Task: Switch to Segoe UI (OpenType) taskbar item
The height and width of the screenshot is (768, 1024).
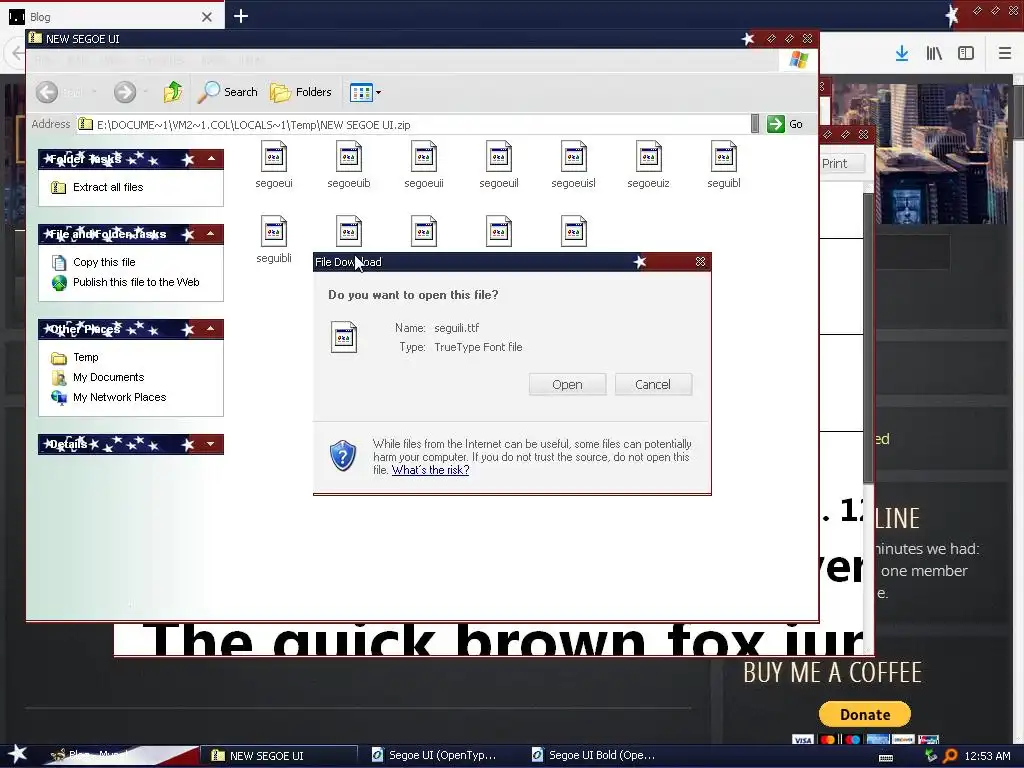Action: (436, 756)
